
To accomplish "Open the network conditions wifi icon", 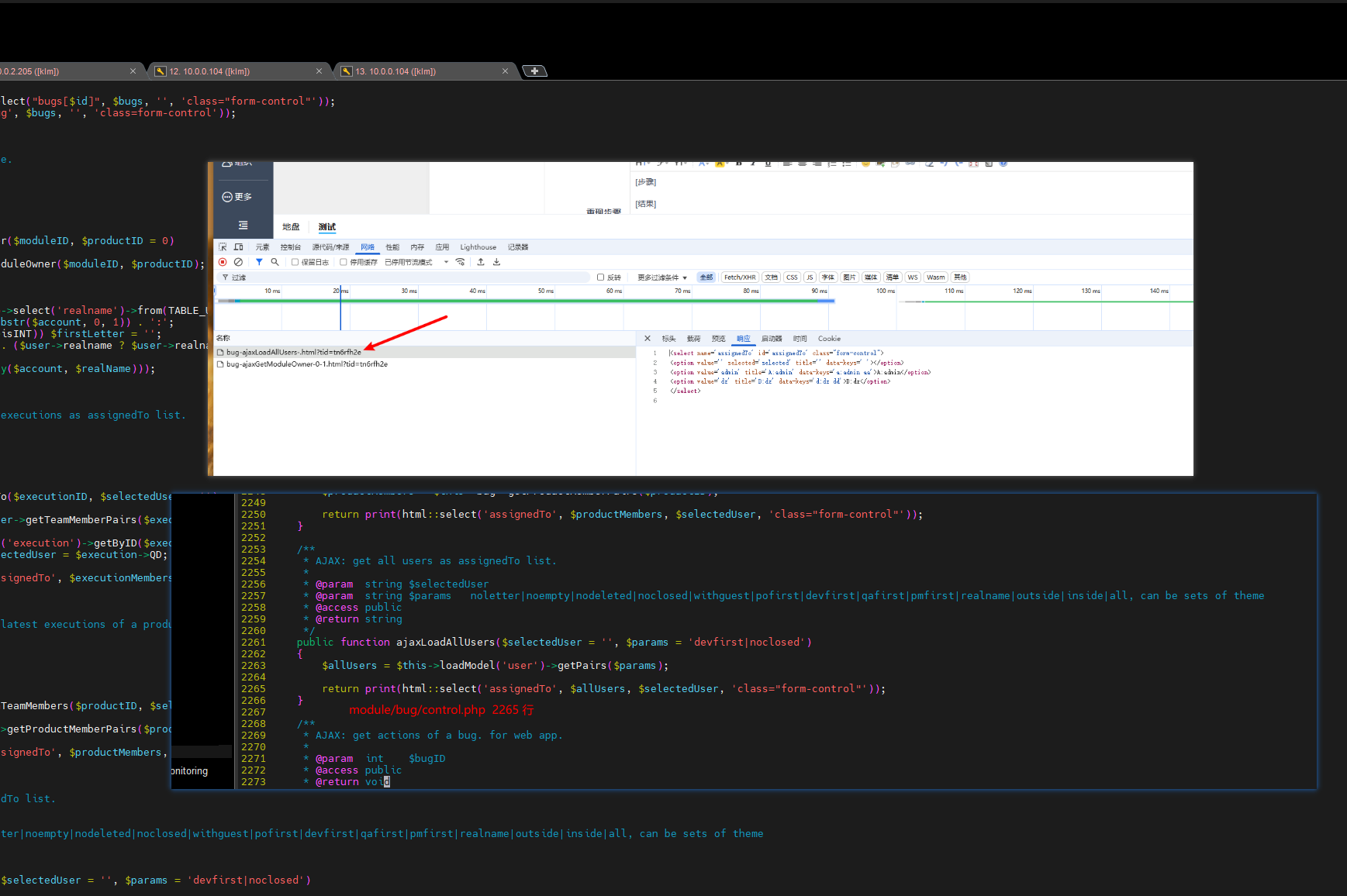I will coord(461,262).
